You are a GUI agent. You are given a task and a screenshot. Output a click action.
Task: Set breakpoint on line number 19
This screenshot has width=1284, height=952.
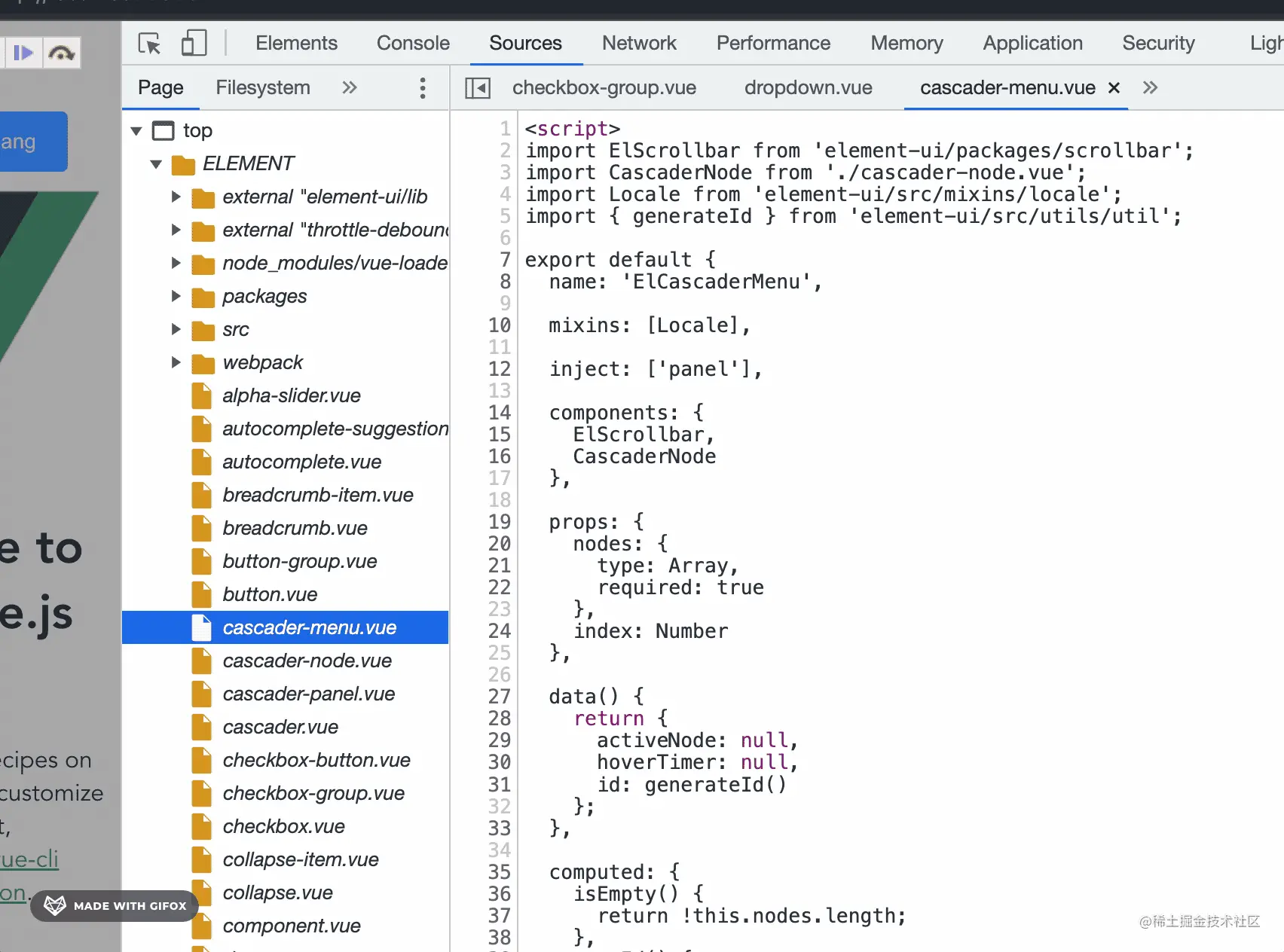point(499,522)
